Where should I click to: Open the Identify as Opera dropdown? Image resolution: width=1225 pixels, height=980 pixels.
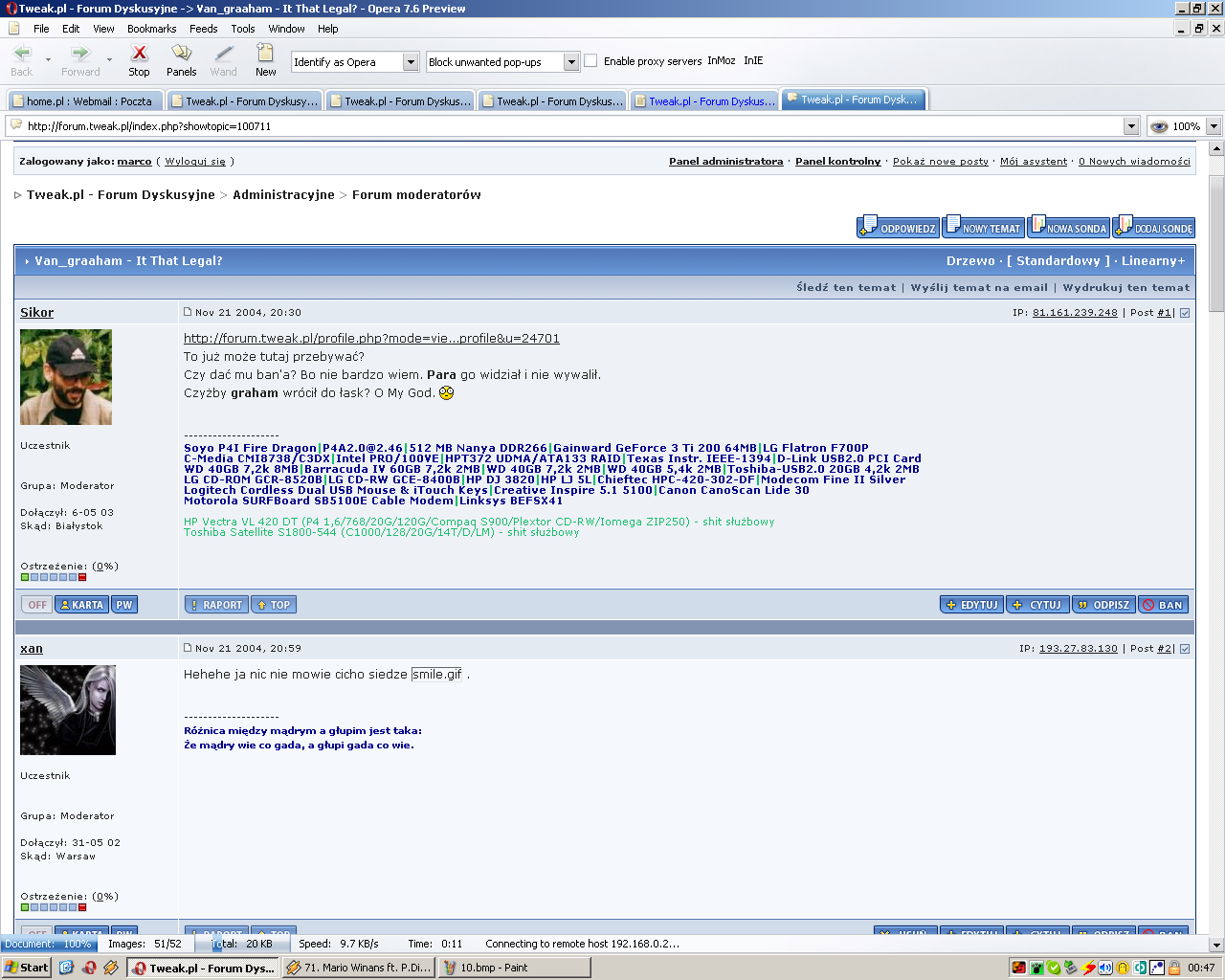click(x=411, y=62)
